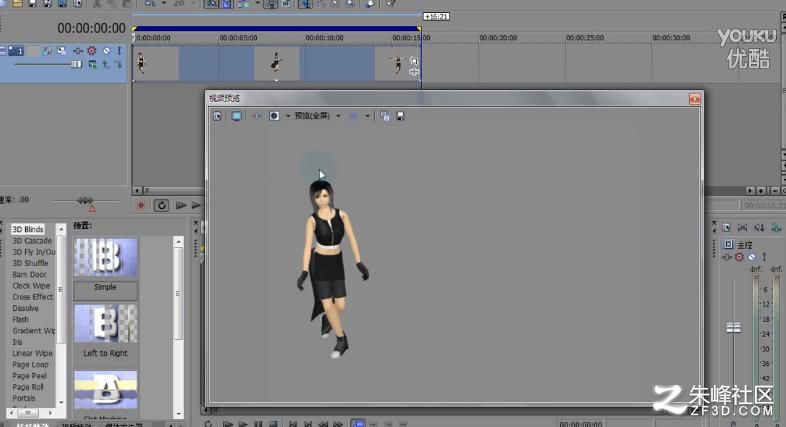Select track number 1 header
The width and height of the screenshot is (786, 427).
point(16,51)
